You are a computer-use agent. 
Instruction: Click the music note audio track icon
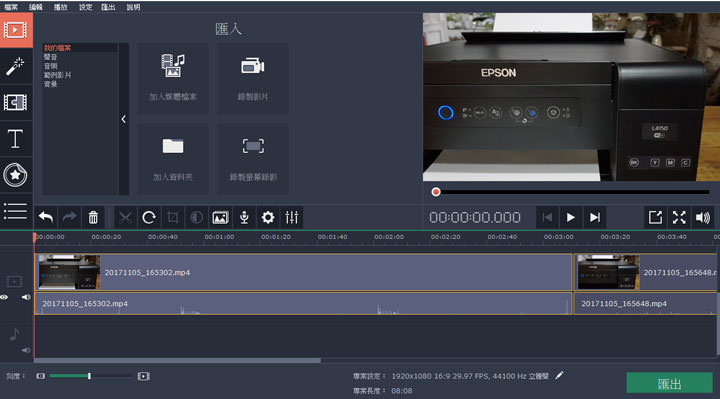click(x=14, y=334)
